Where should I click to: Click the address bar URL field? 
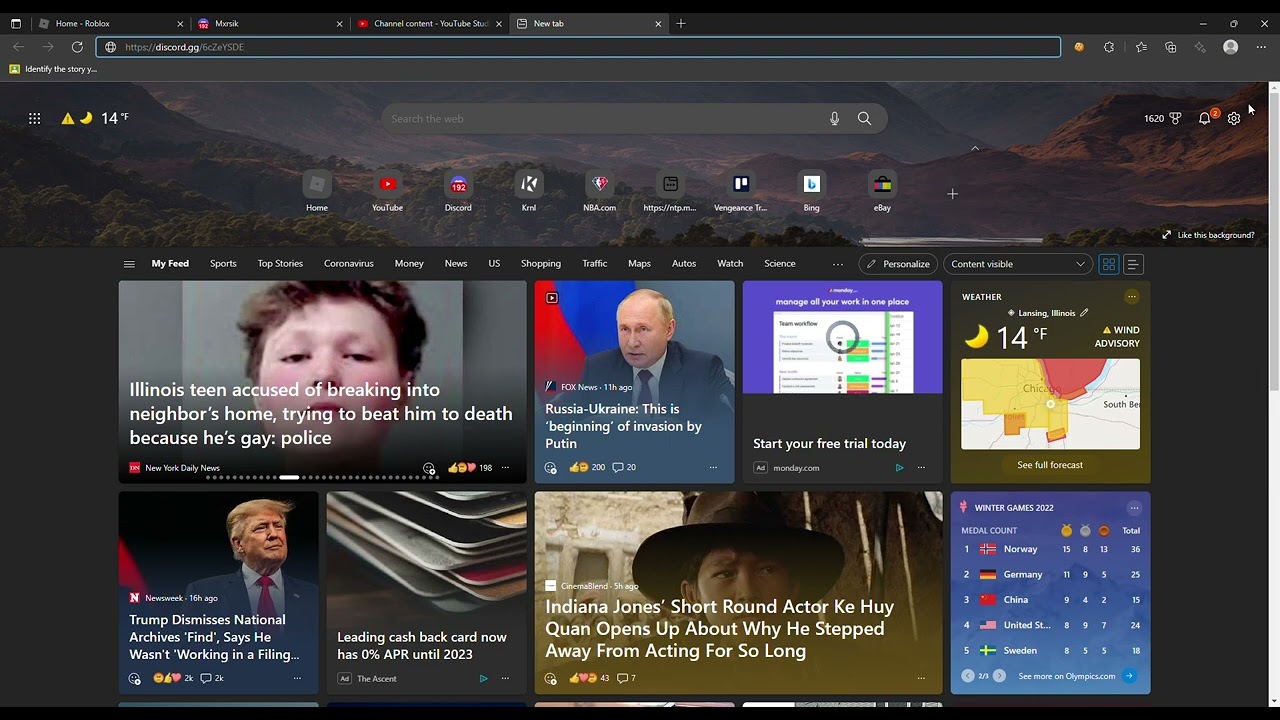578,47
